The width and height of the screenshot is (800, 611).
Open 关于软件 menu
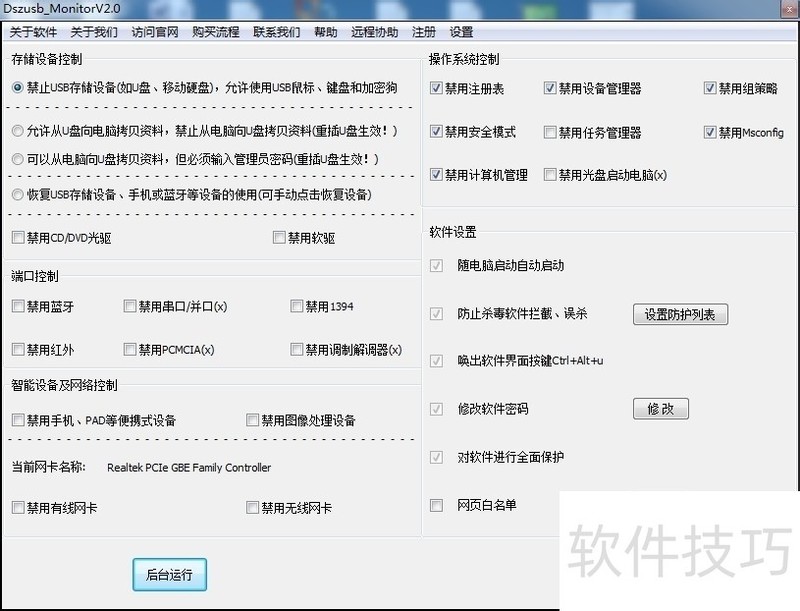[33, 32]
